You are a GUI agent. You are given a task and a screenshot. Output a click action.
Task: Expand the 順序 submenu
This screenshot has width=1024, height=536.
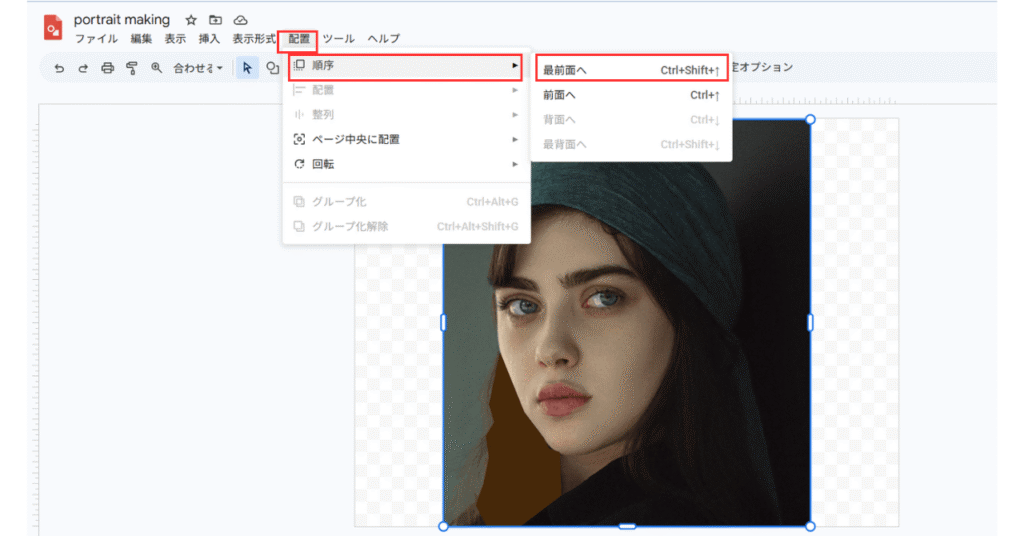[405, 66]
